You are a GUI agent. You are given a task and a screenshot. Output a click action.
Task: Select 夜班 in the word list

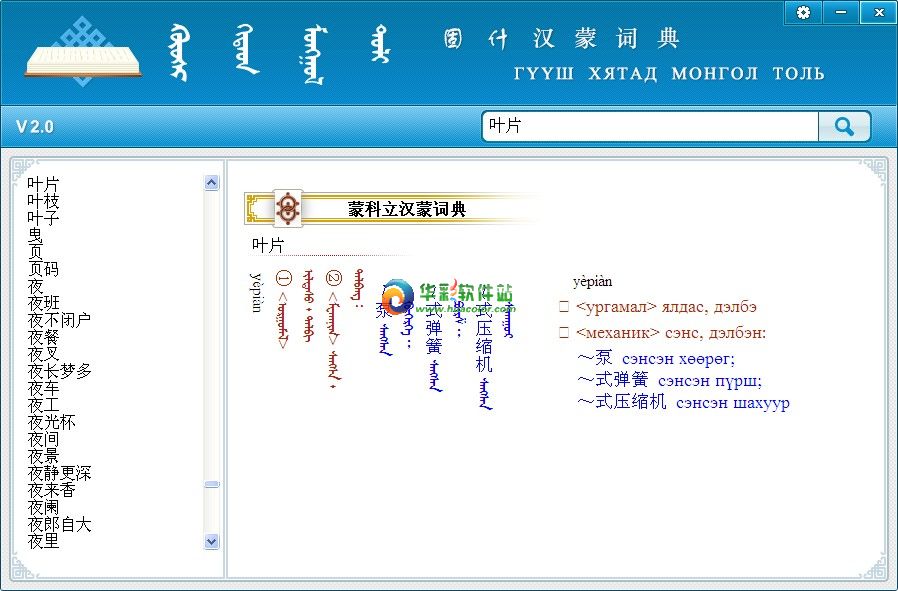point(43,303)
